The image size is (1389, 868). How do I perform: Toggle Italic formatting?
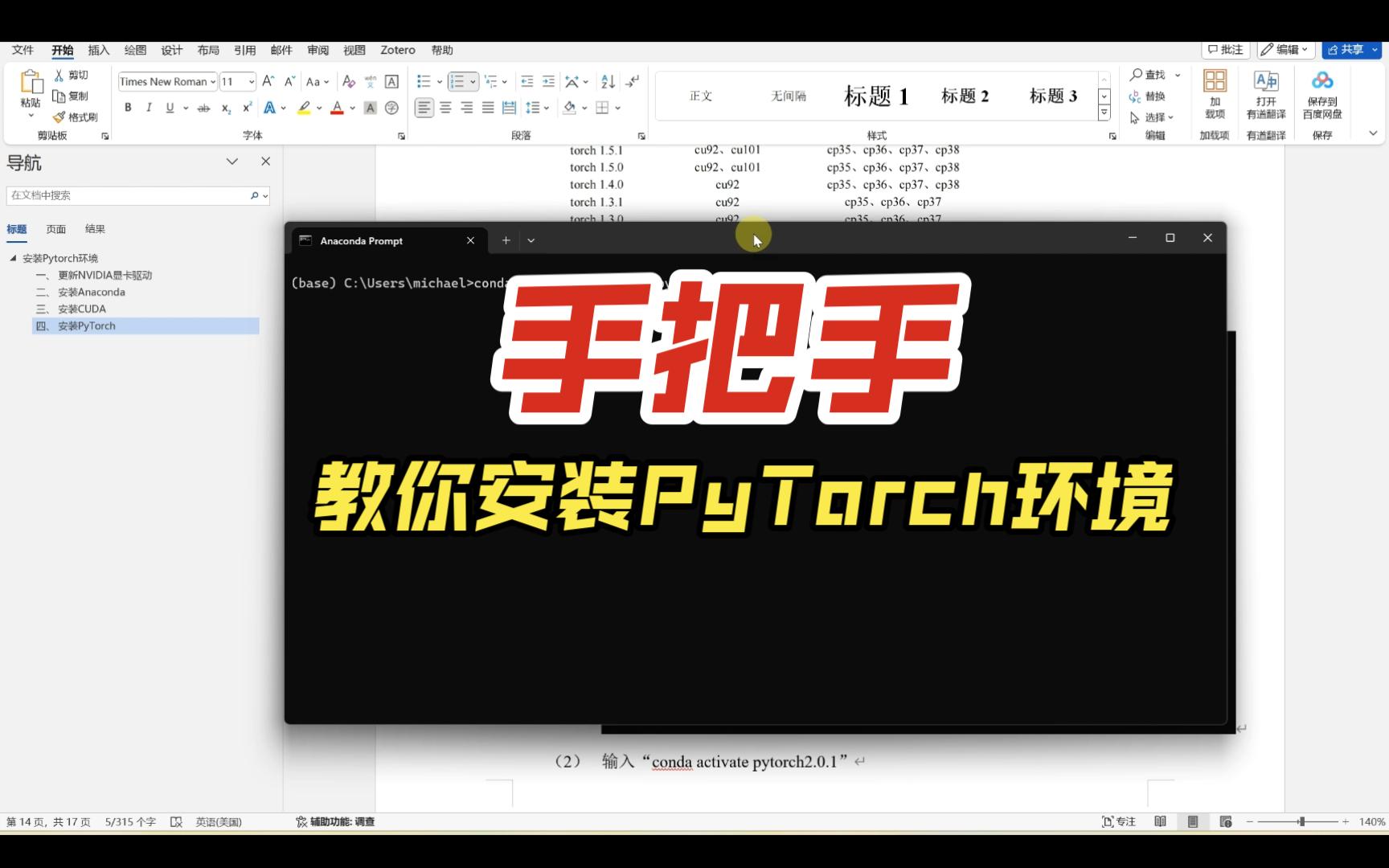149,108
